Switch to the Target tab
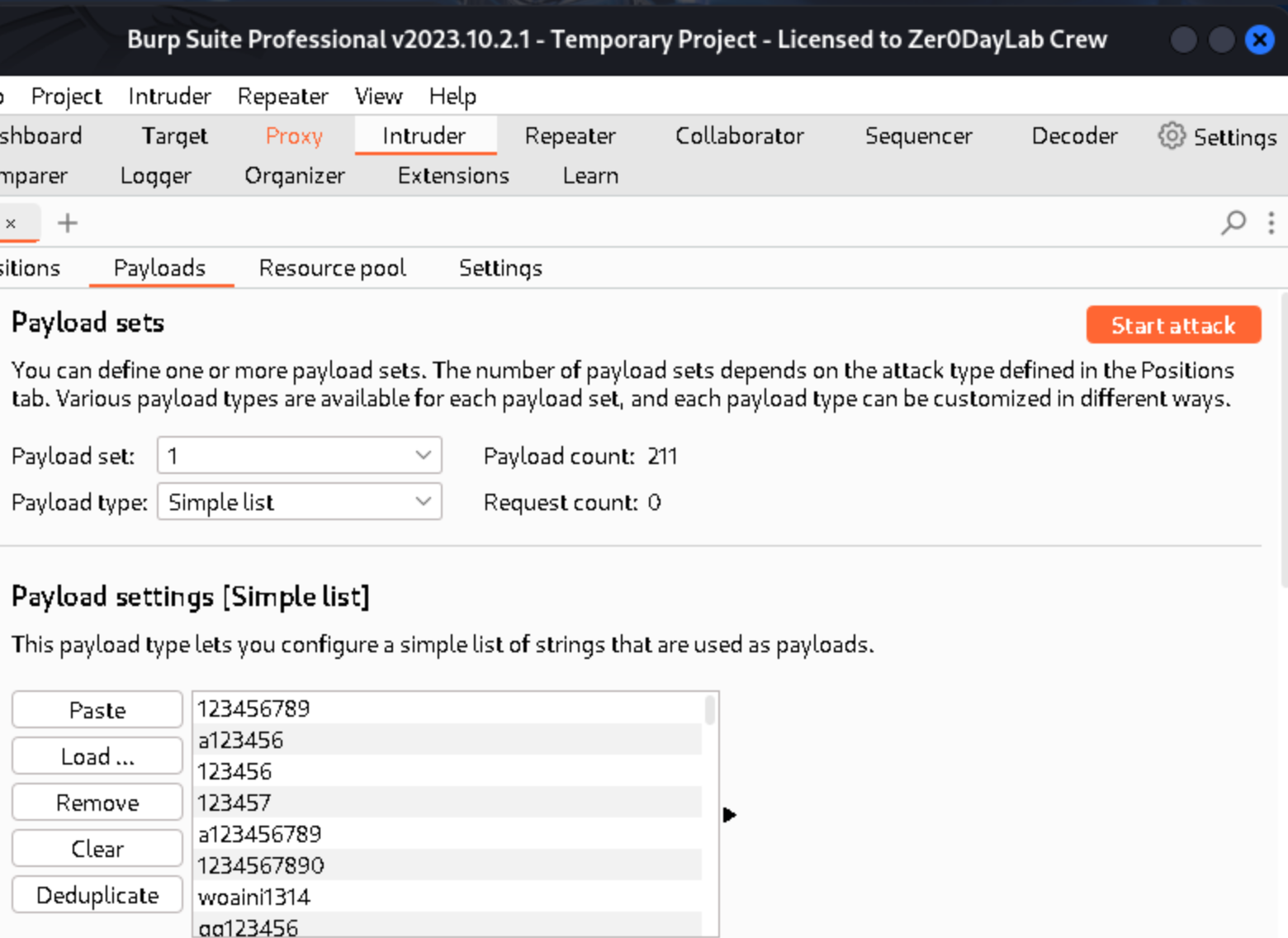 [174, 135]
